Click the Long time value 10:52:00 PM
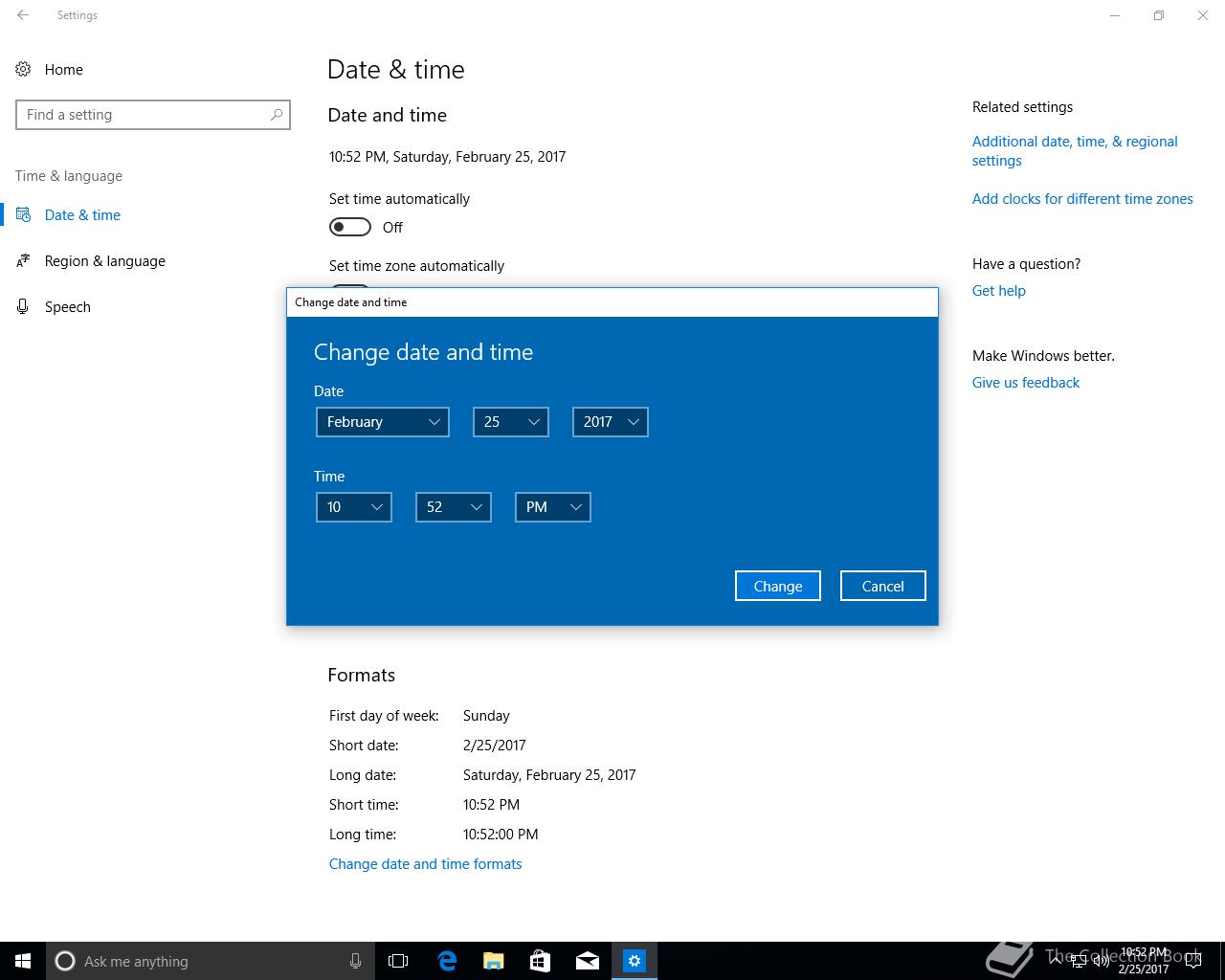This screenshot has width=1225, height=980. pyautogui.click(x=501, y=835)
